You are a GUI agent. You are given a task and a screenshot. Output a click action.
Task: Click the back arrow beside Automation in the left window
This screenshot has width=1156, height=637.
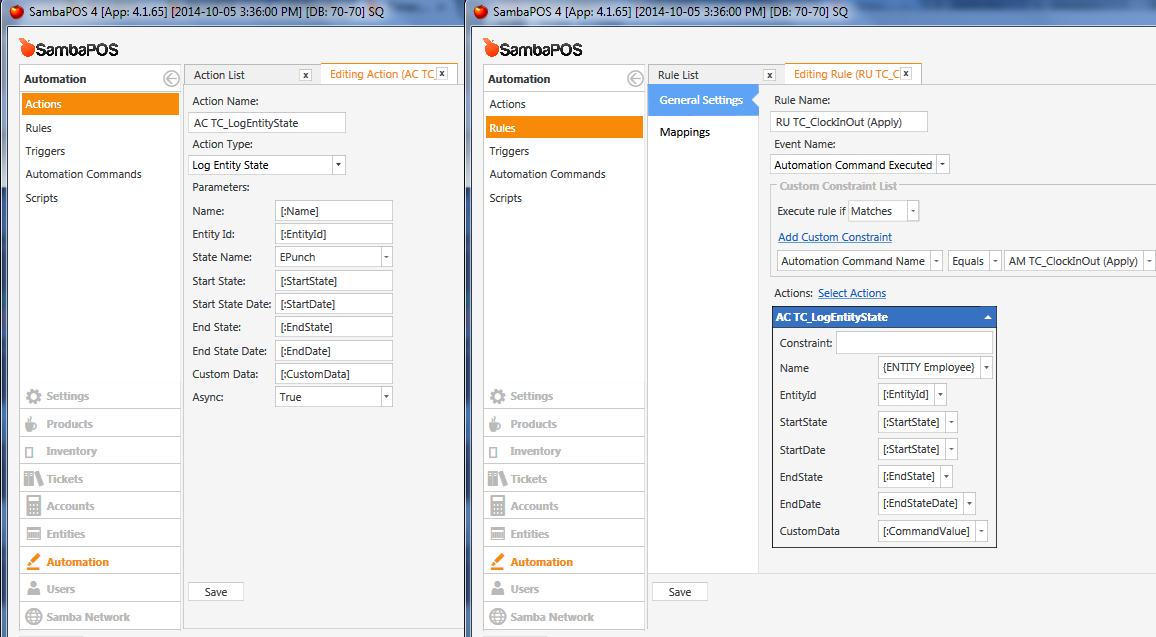(x=171, y=79)
